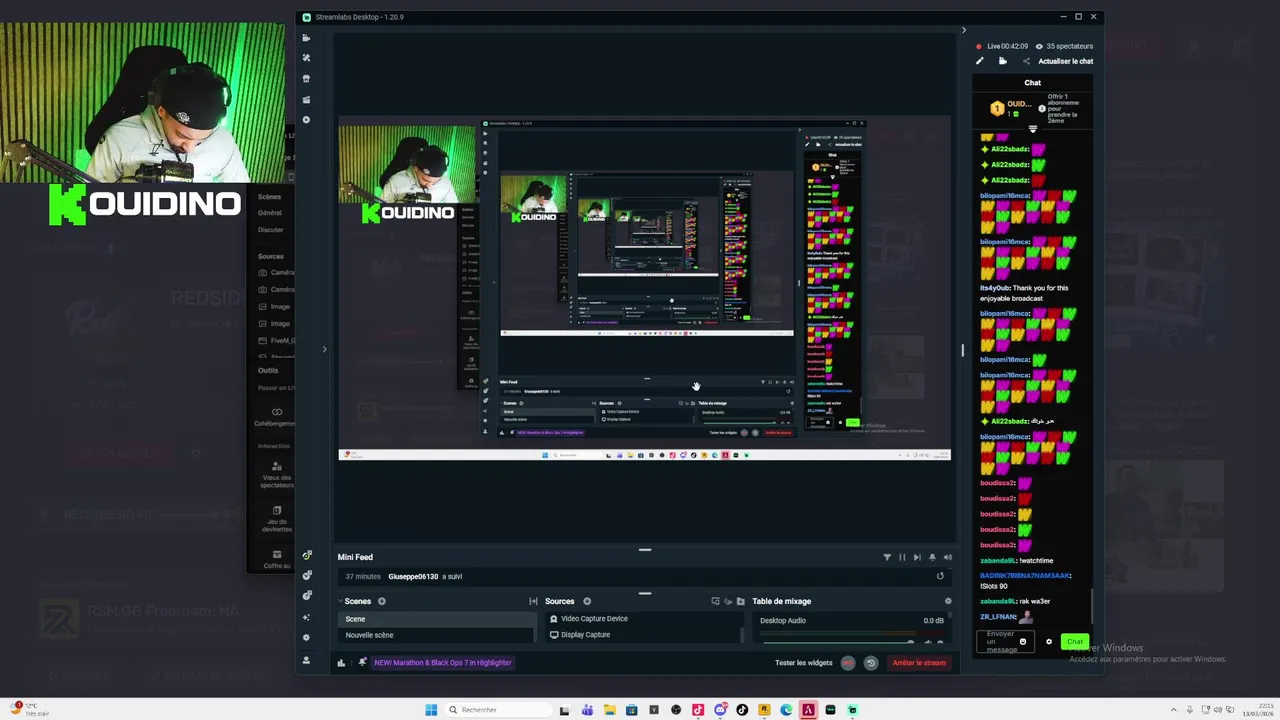Screen dimensions: 1280x720
Task: Open the Highlighter clapperboard icon in sidebar
Action: point(306,99)
